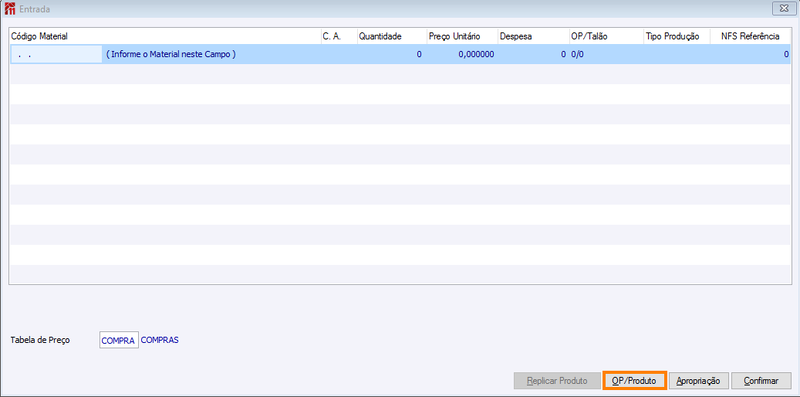Image resolution: width=800 pixels, height=397 pixels.
Task: Click the Entrada app icon in title bar
Action: (x=9, y=9)
